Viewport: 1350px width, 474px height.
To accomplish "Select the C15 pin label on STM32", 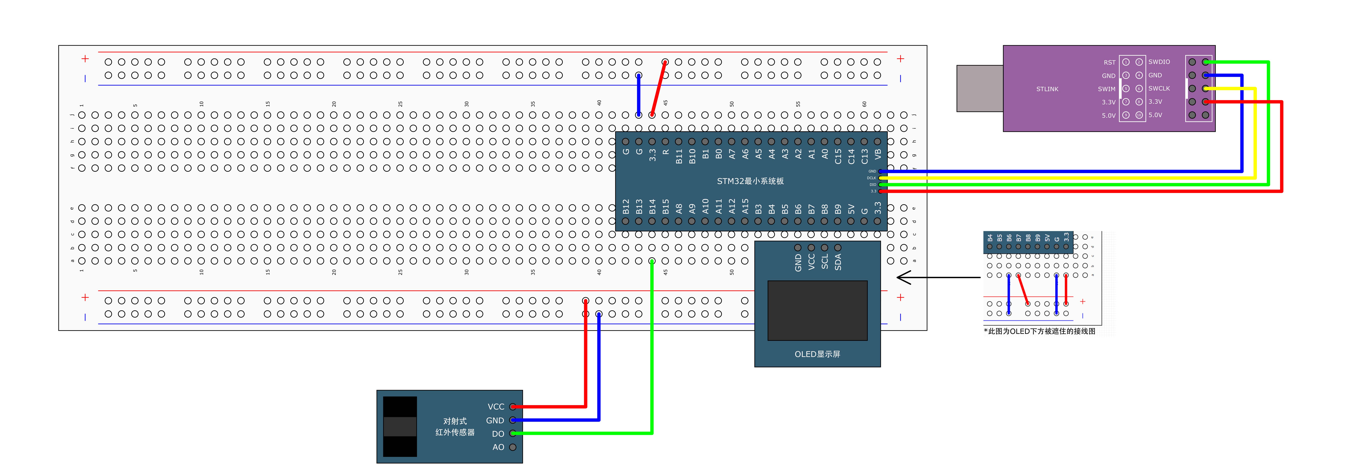I will [838, 156].
